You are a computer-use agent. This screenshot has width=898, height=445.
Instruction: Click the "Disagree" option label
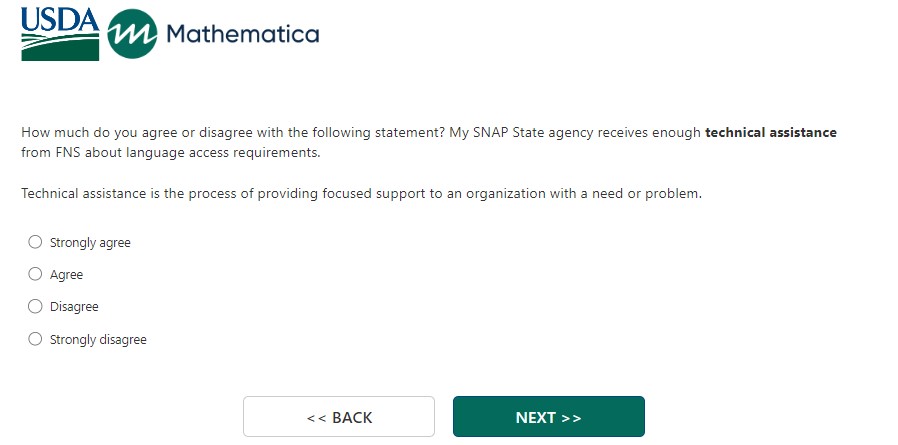[x=74, y=307]
